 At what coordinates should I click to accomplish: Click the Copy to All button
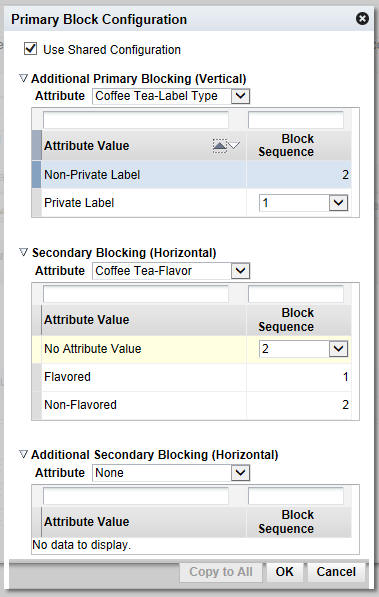pyautogui.click(x=221, y=572)
